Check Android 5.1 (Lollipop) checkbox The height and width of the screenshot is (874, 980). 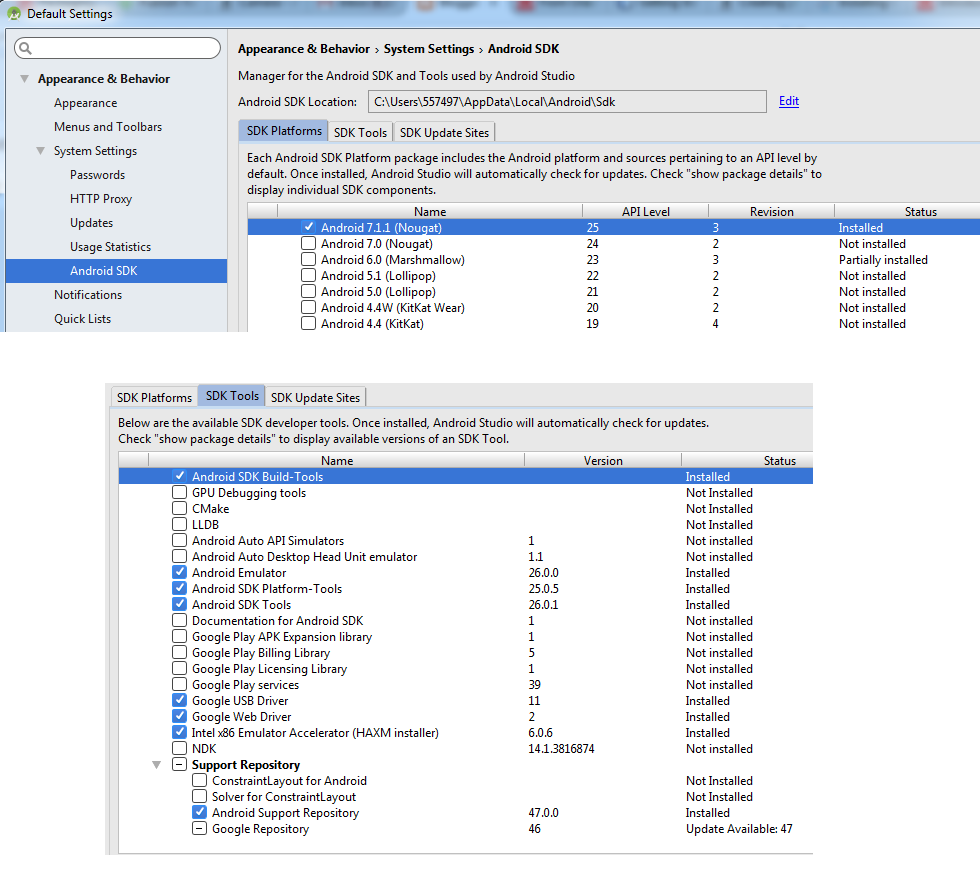309,275
